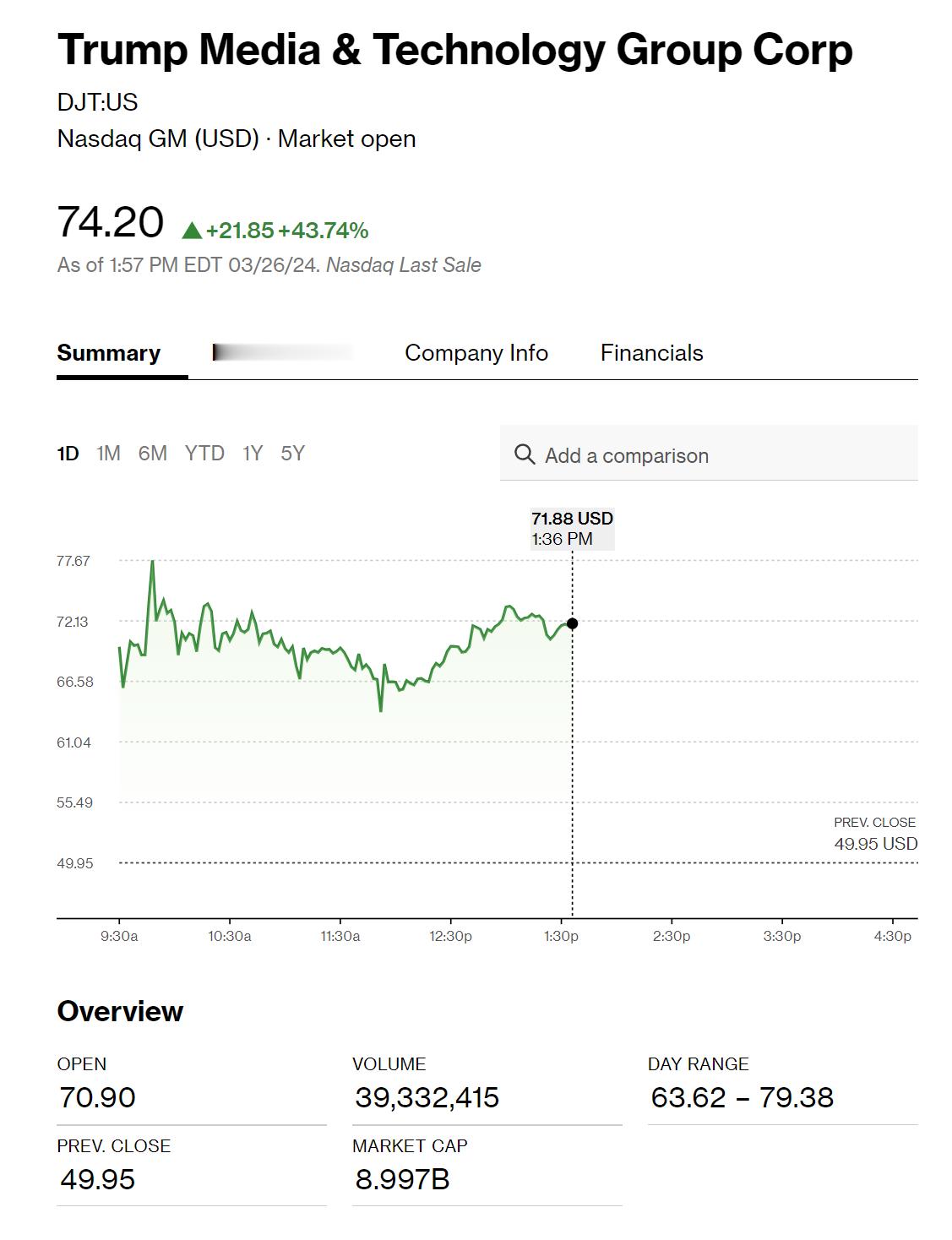
Task: Select the 5Y chart range
Action: (292, 454)
